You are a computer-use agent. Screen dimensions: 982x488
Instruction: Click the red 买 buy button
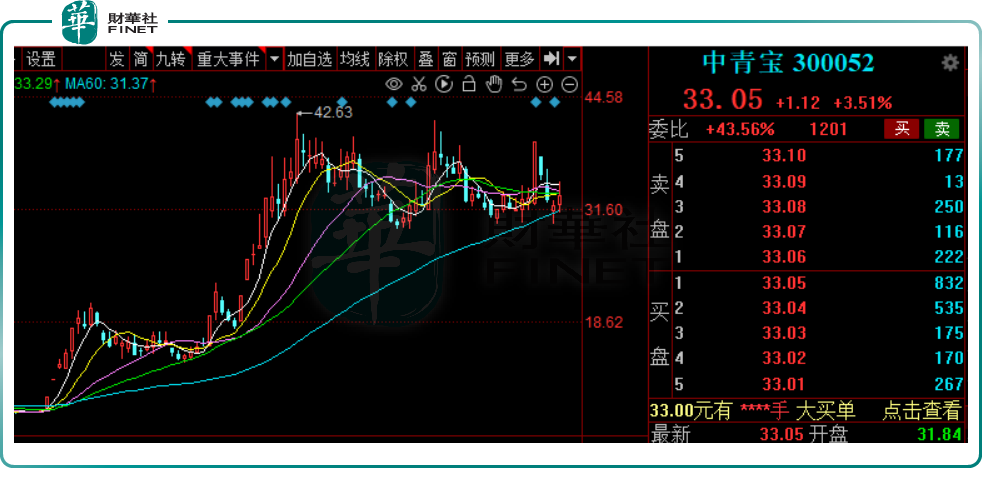coord(900,128)
